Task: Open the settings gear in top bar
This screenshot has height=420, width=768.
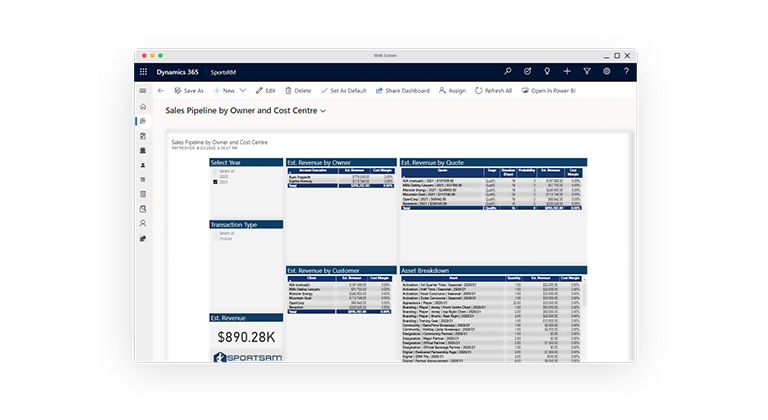Action: [x=606, y=72]
